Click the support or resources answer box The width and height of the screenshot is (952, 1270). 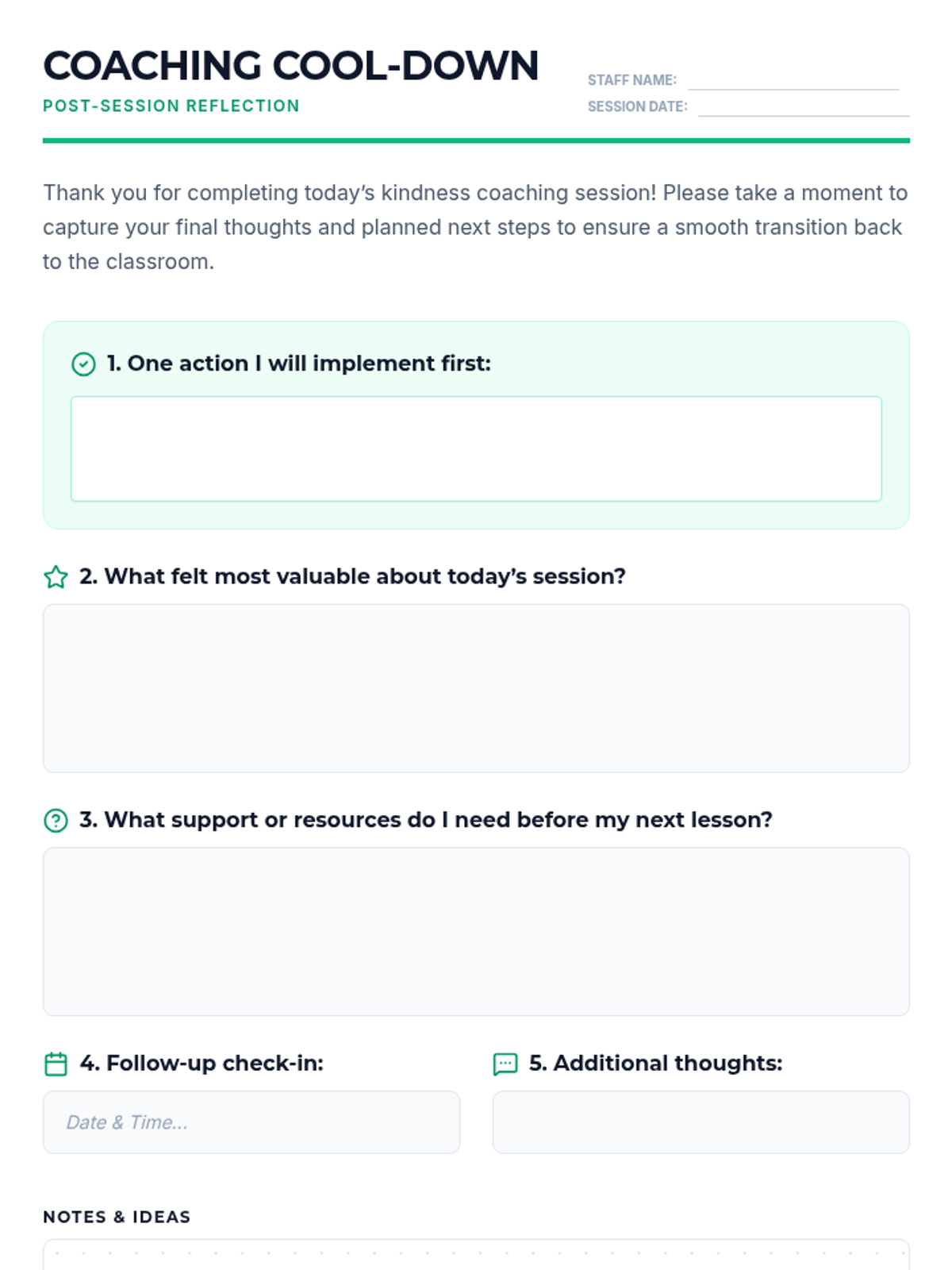[476, 931]
